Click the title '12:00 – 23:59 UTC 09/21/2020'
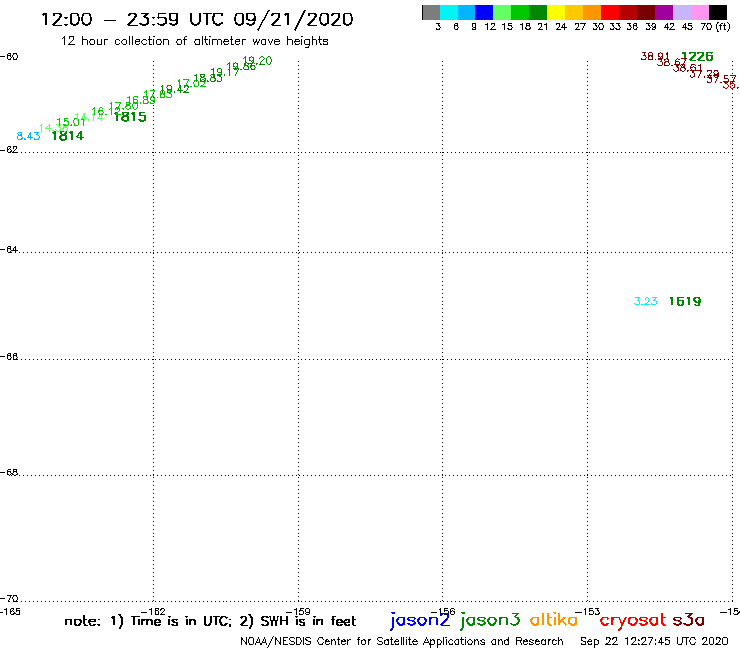Image resolution: width=740 pixels, height=650 pixels. (197, 20)
